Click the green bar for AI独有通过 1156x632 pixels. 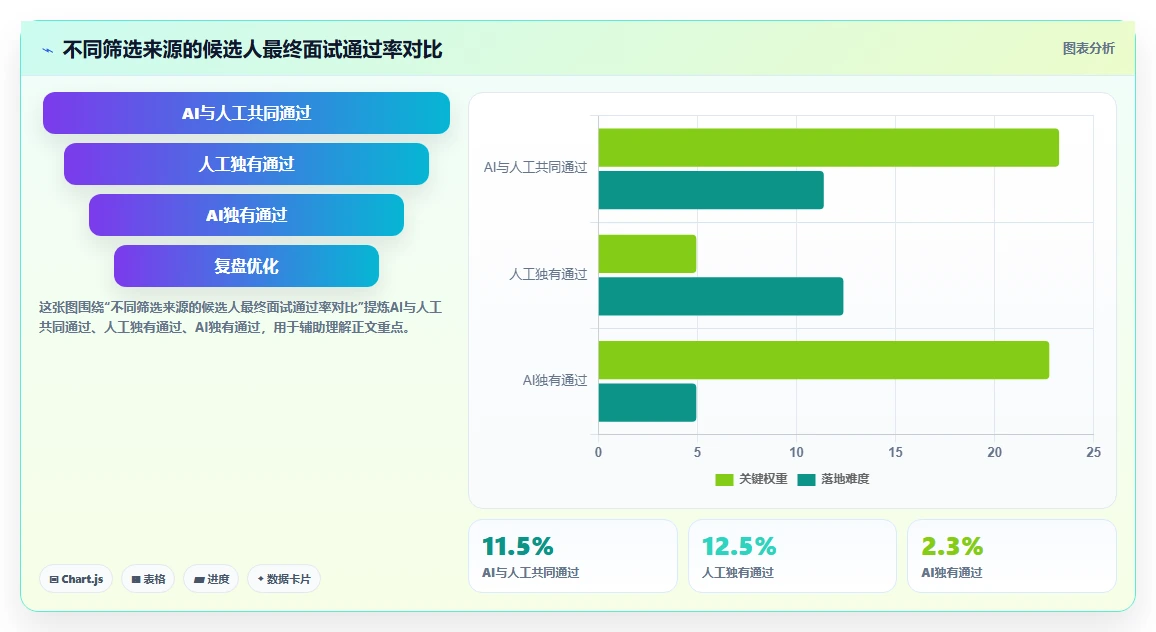[824, 360]
